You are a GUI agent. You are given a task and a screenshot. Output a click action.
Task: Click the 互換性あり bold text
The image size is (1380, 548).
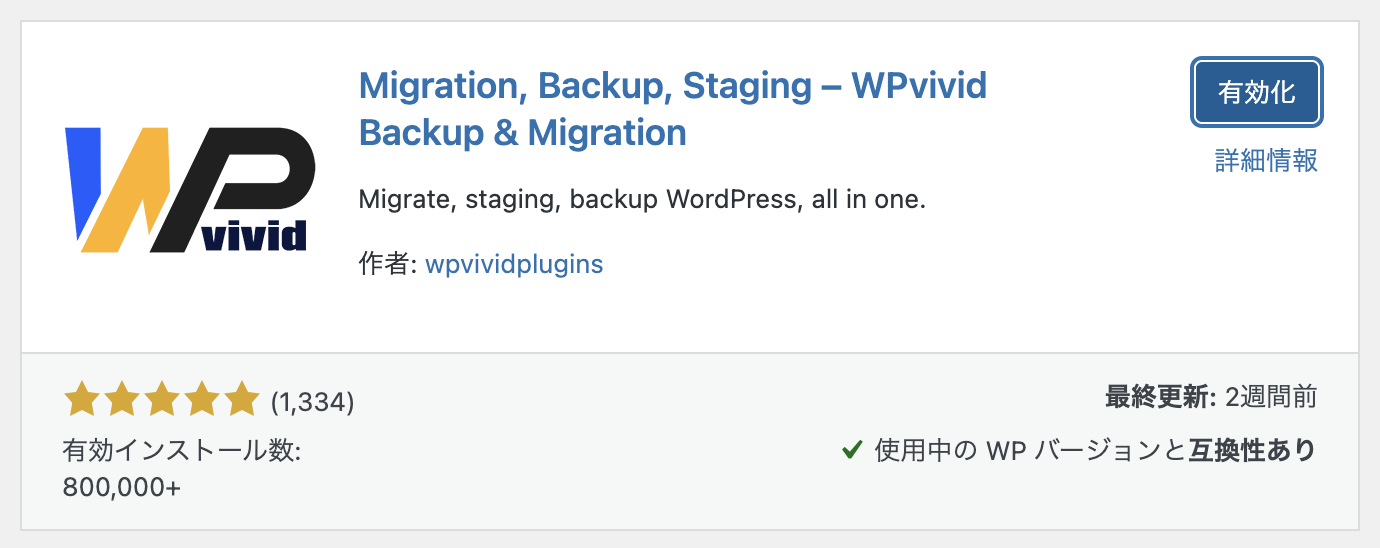tap(1252, 451)
